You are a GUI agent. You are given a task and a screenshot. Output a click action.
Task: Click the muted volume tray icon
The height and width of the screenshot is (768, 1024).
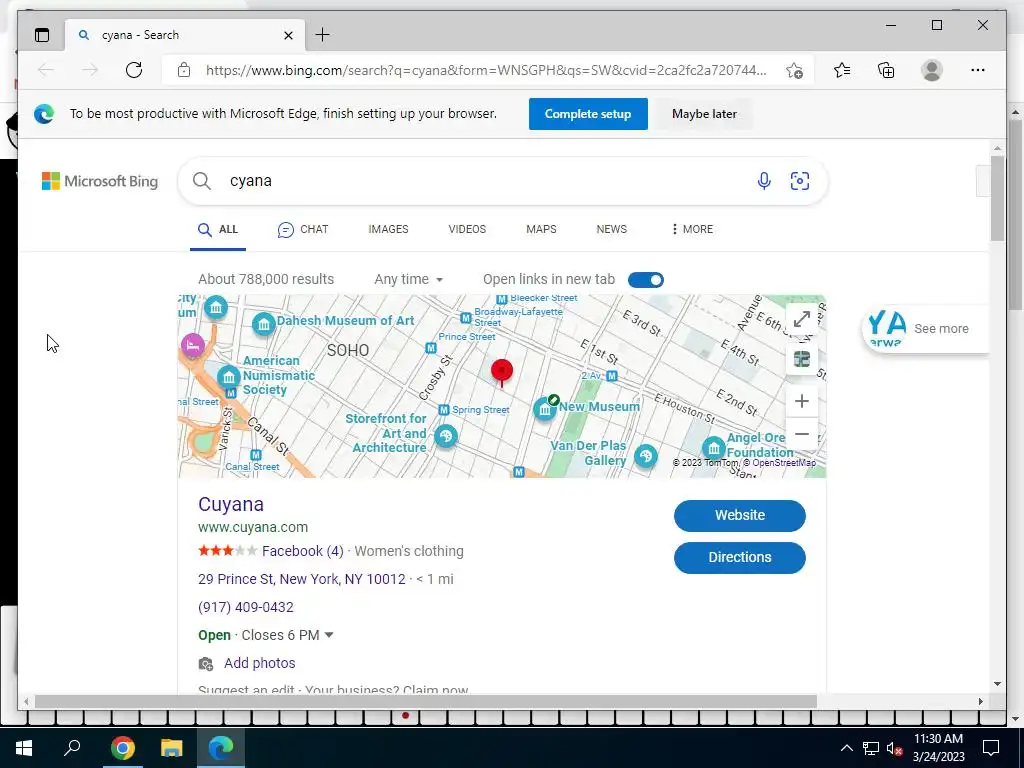[894, 748]
